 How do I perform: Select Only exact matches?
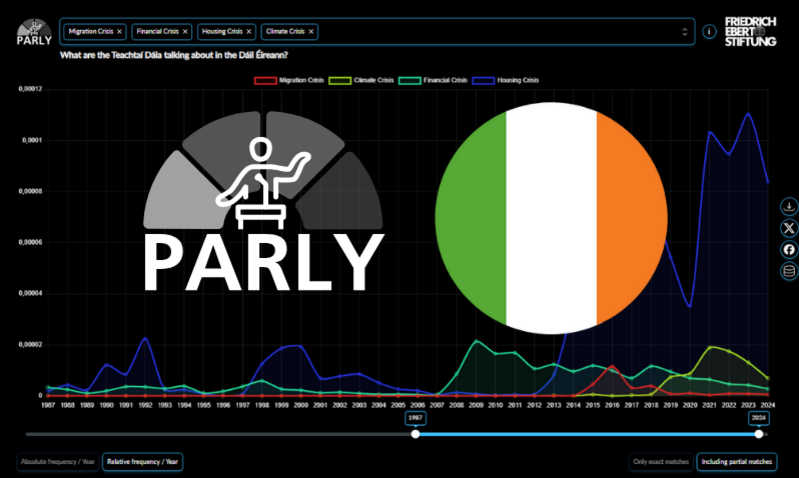661,462
